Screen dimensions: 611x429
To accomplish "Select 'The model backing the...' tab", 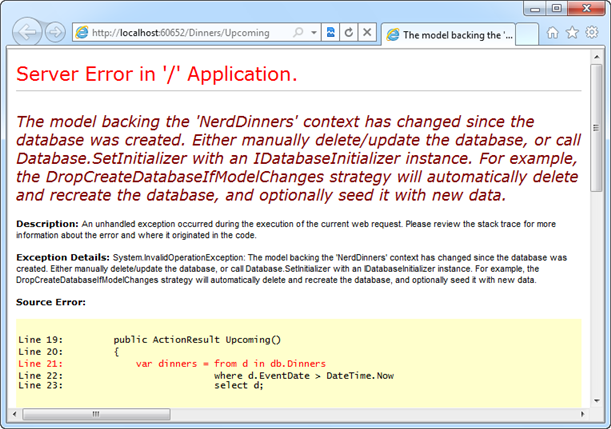I will point(448,35).
